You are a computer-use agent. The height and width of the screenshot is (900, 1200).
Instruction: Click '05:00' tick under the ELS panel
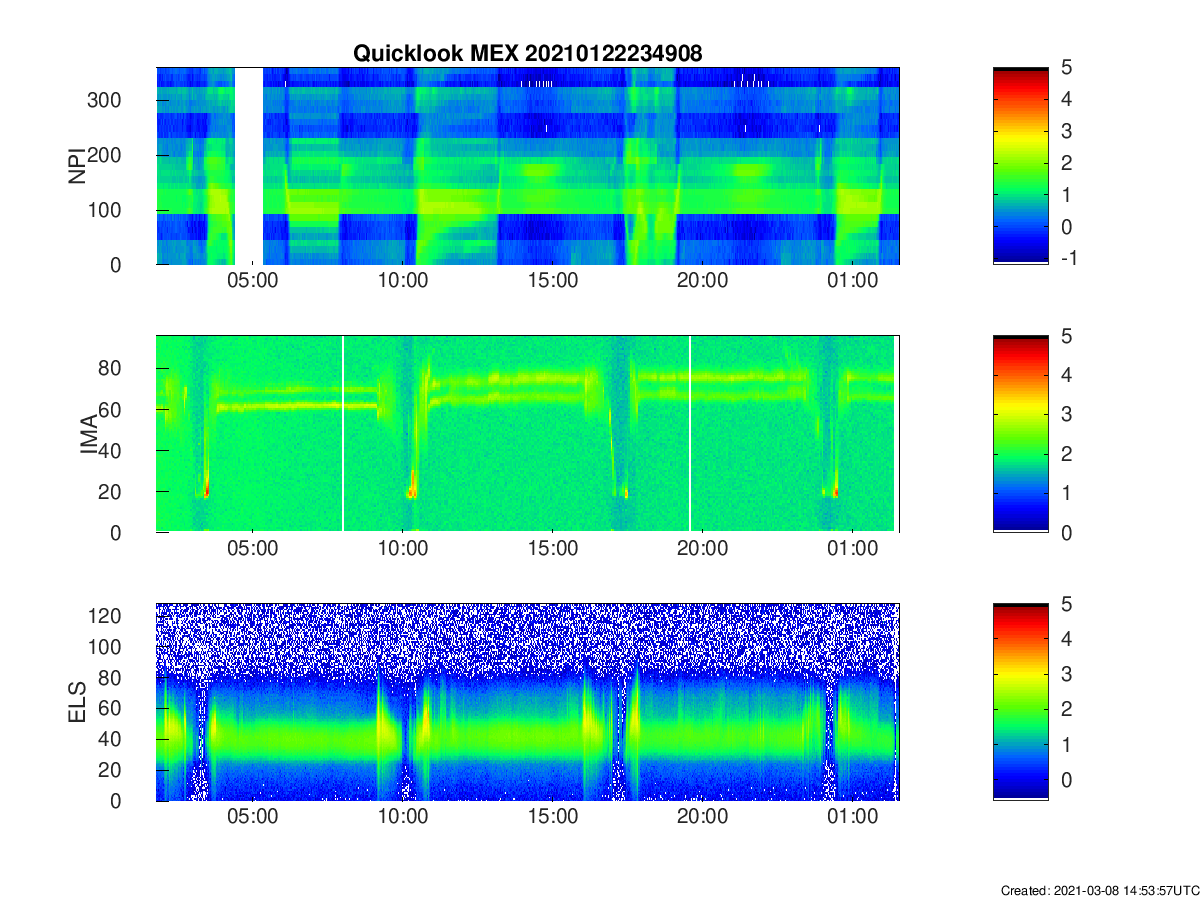click(x=253, y=818)
